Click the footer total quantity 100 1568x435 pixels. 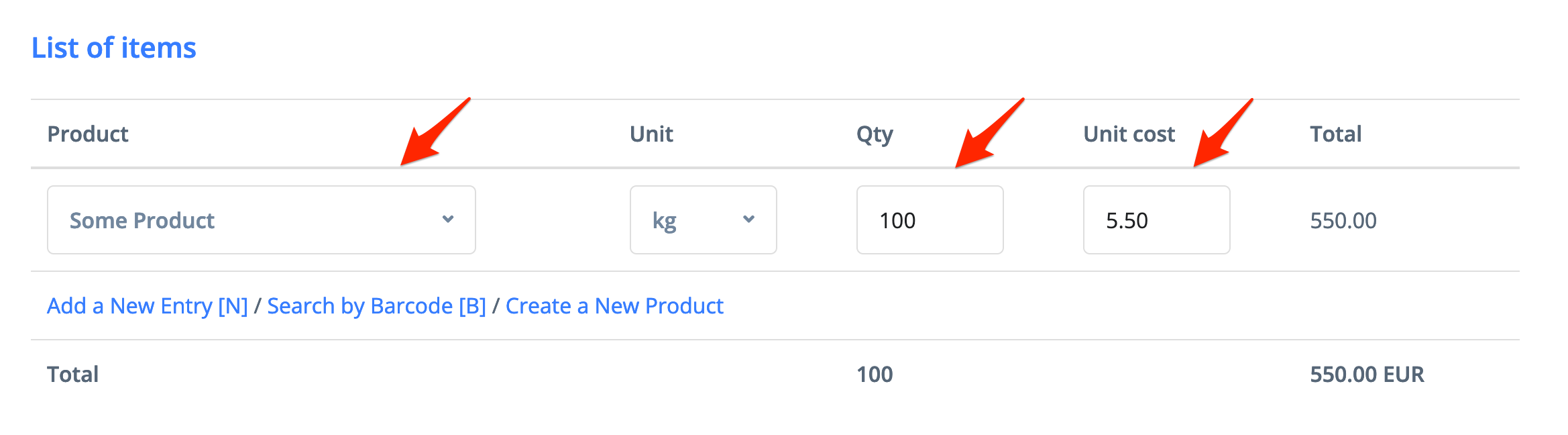tap(875, 375)
